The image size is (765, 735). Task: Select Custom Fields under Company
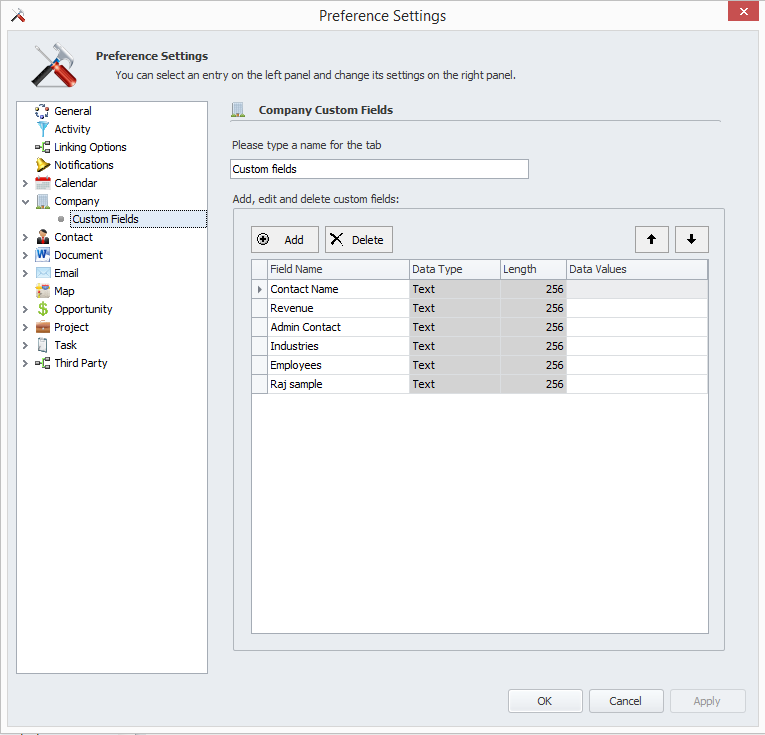coord(105,219)
